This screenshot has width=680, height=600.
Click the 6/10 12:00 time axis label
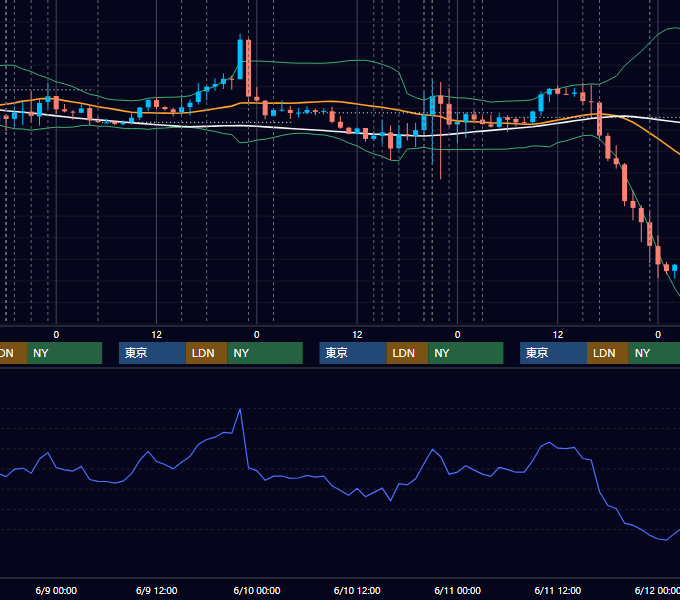point(357,590)
